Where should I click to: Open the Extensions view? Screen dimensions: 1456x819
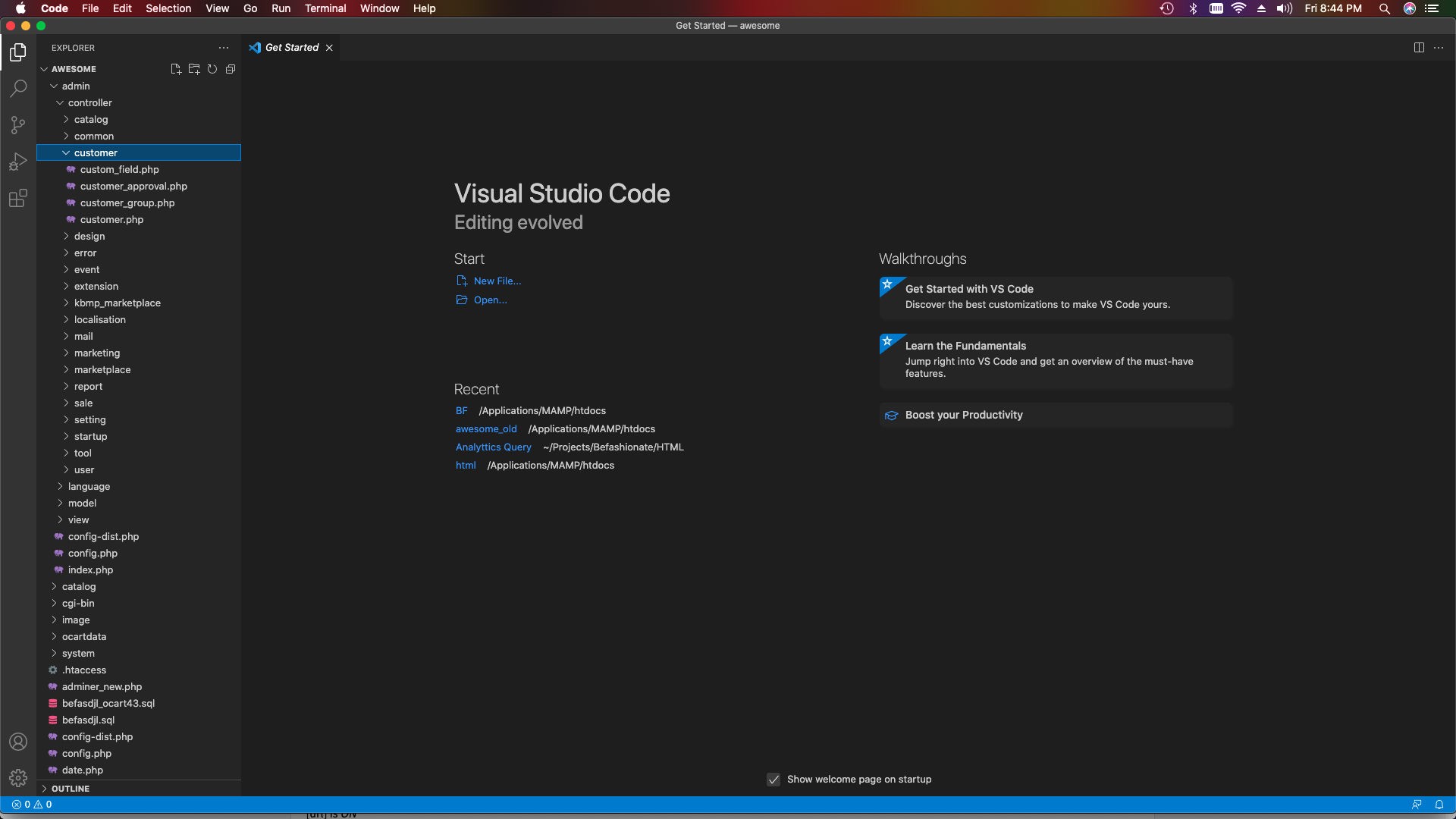point(18,199)
